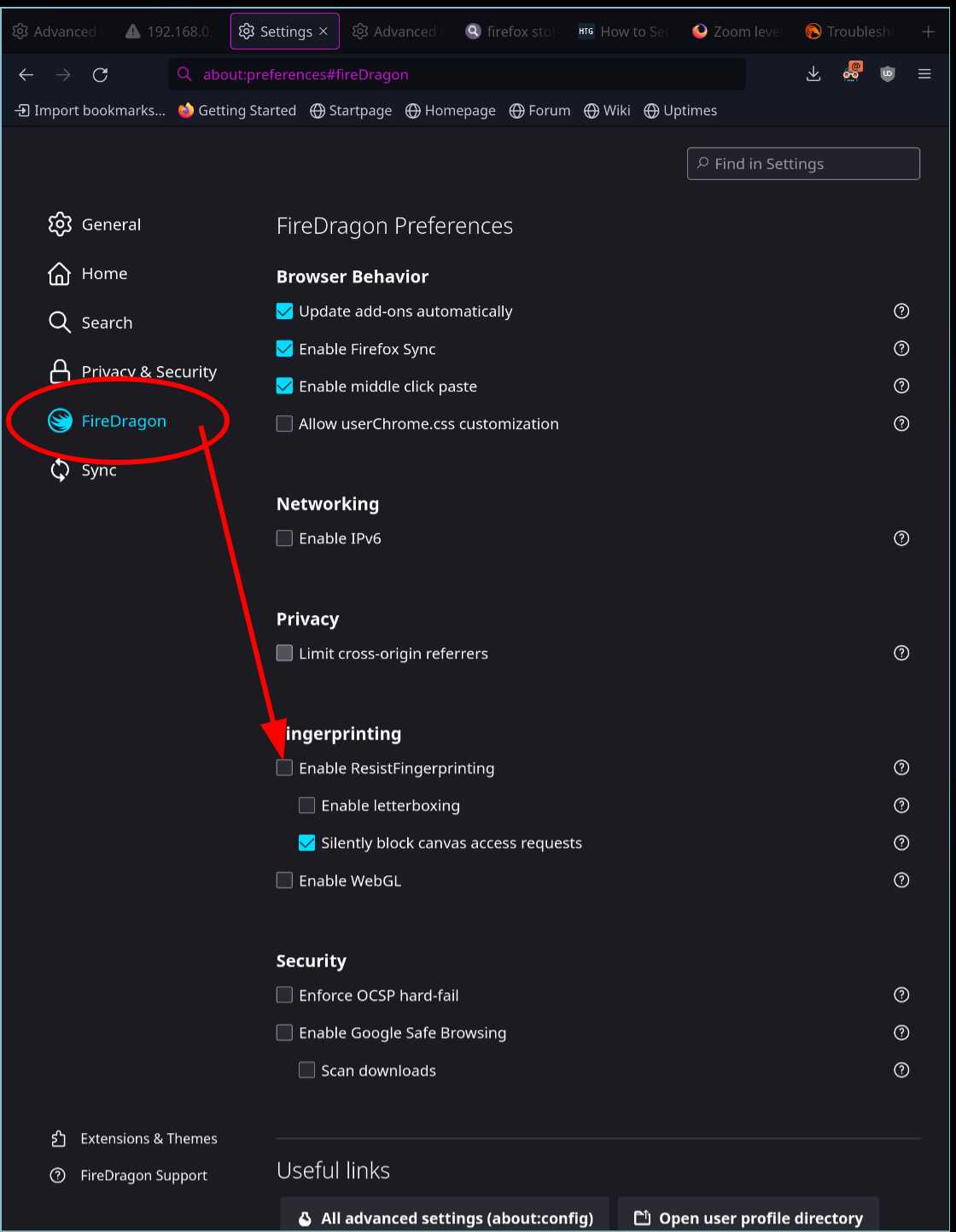Open help for Enable WebGL
Viewport: 956px width, 1232px height.
(x=901, y=880)
